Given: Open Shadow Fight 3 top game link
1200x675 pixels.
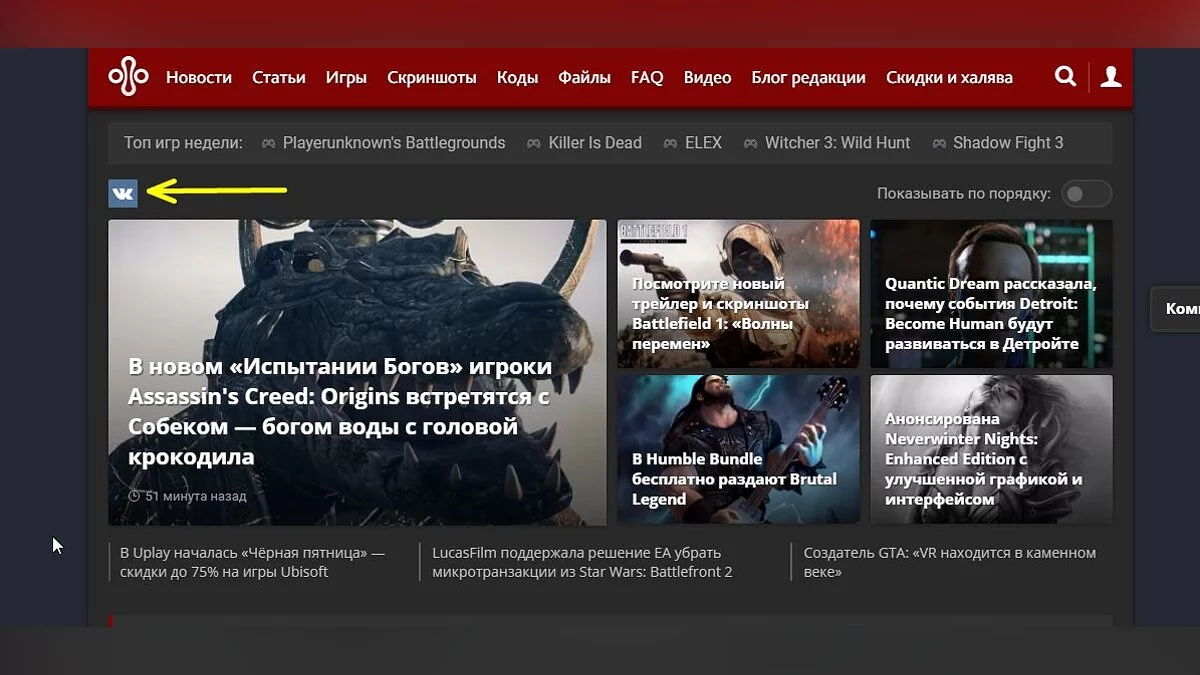Looking at the screenshot, I should (1008, 143).
